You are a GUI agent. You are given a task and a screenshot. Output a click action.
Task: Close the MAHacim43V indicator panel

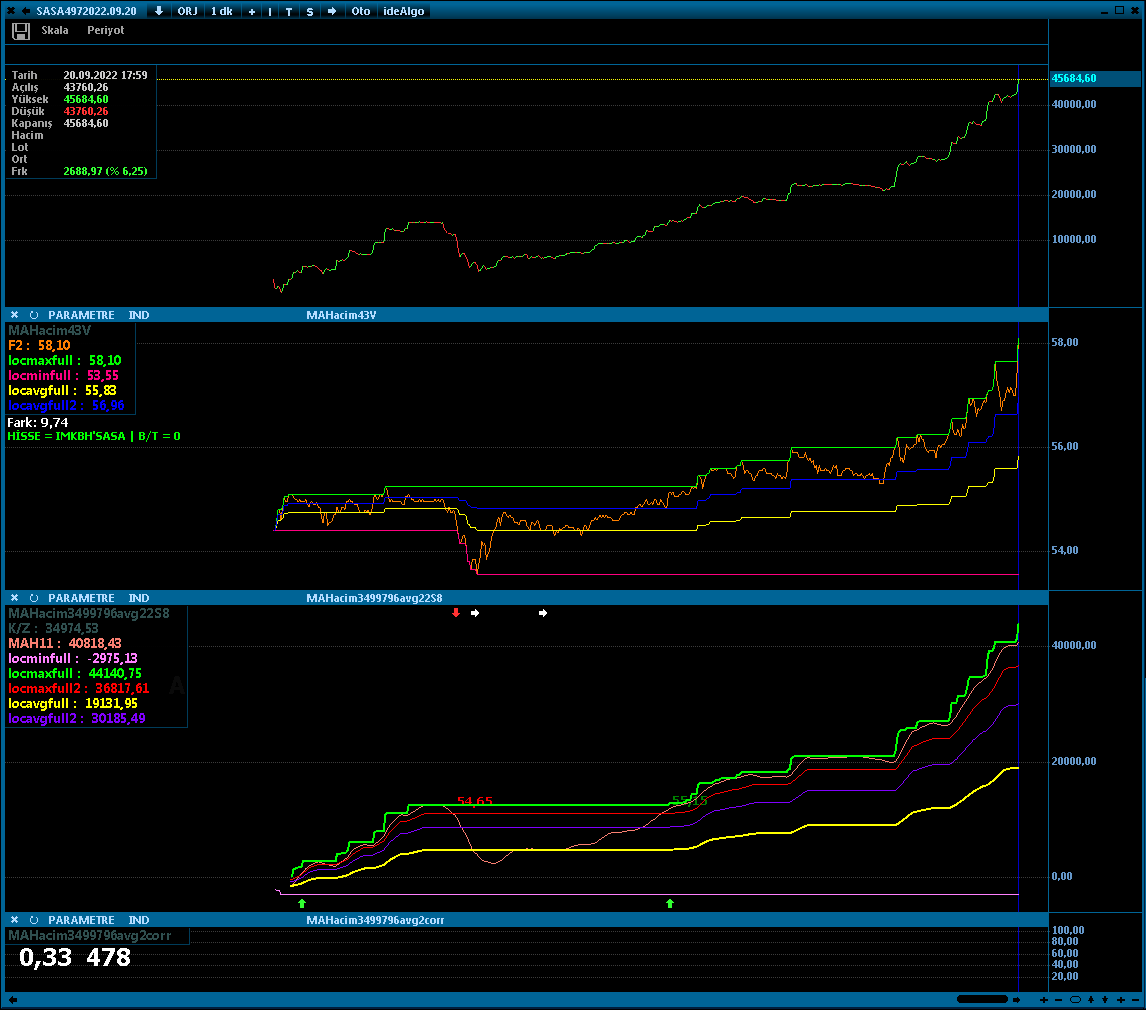pyautogui.click(x=14, y=315)
